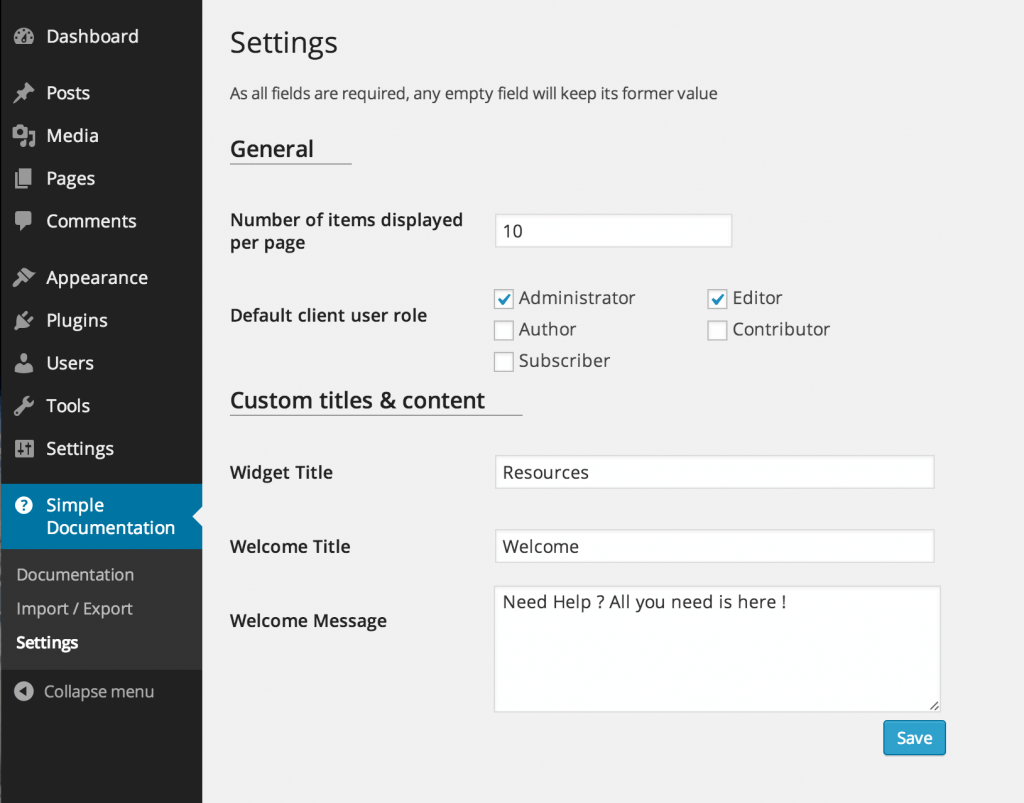Open the Import / Export submenu item
This screenshot has height=803, width=1024.
click(74, 609)
